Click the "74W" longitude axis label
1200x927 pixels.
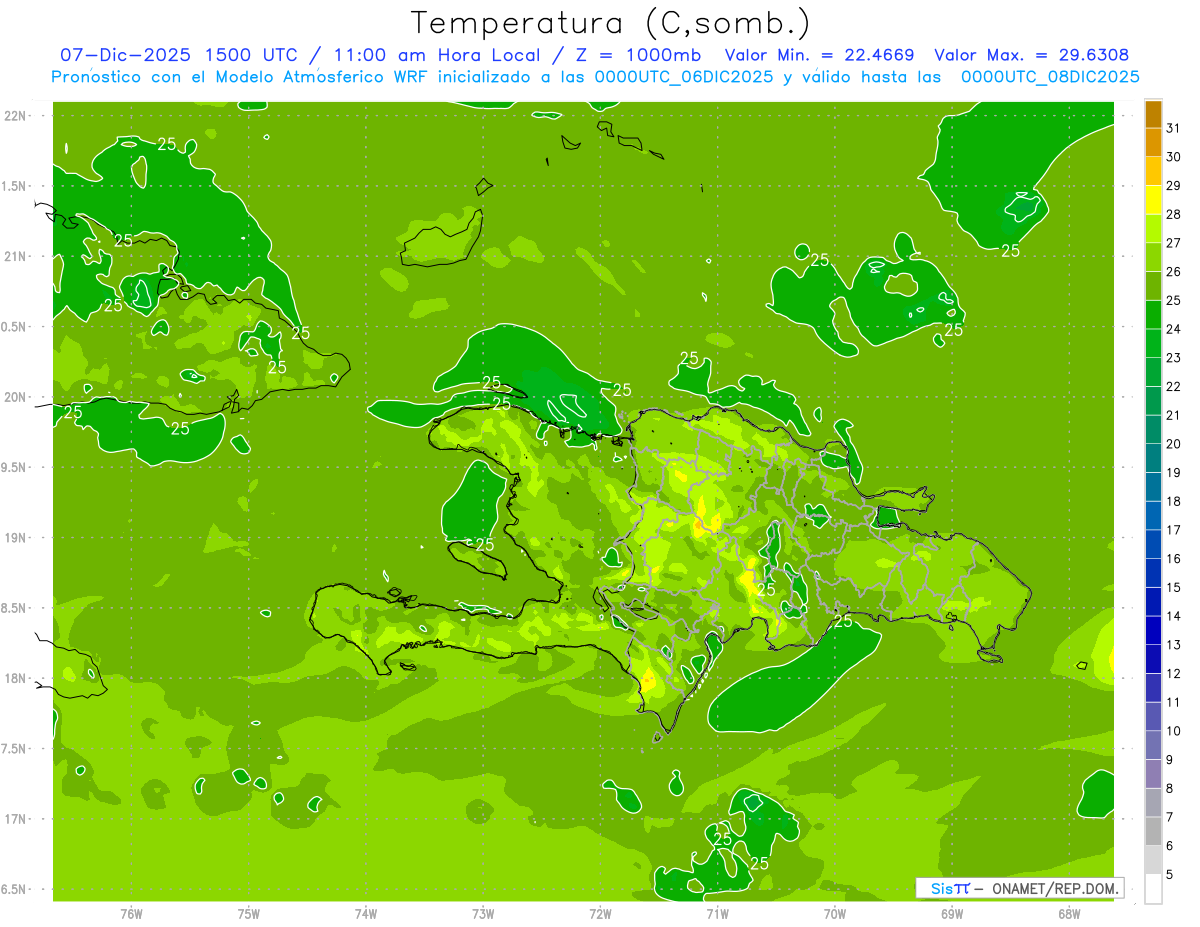[366, 914]
